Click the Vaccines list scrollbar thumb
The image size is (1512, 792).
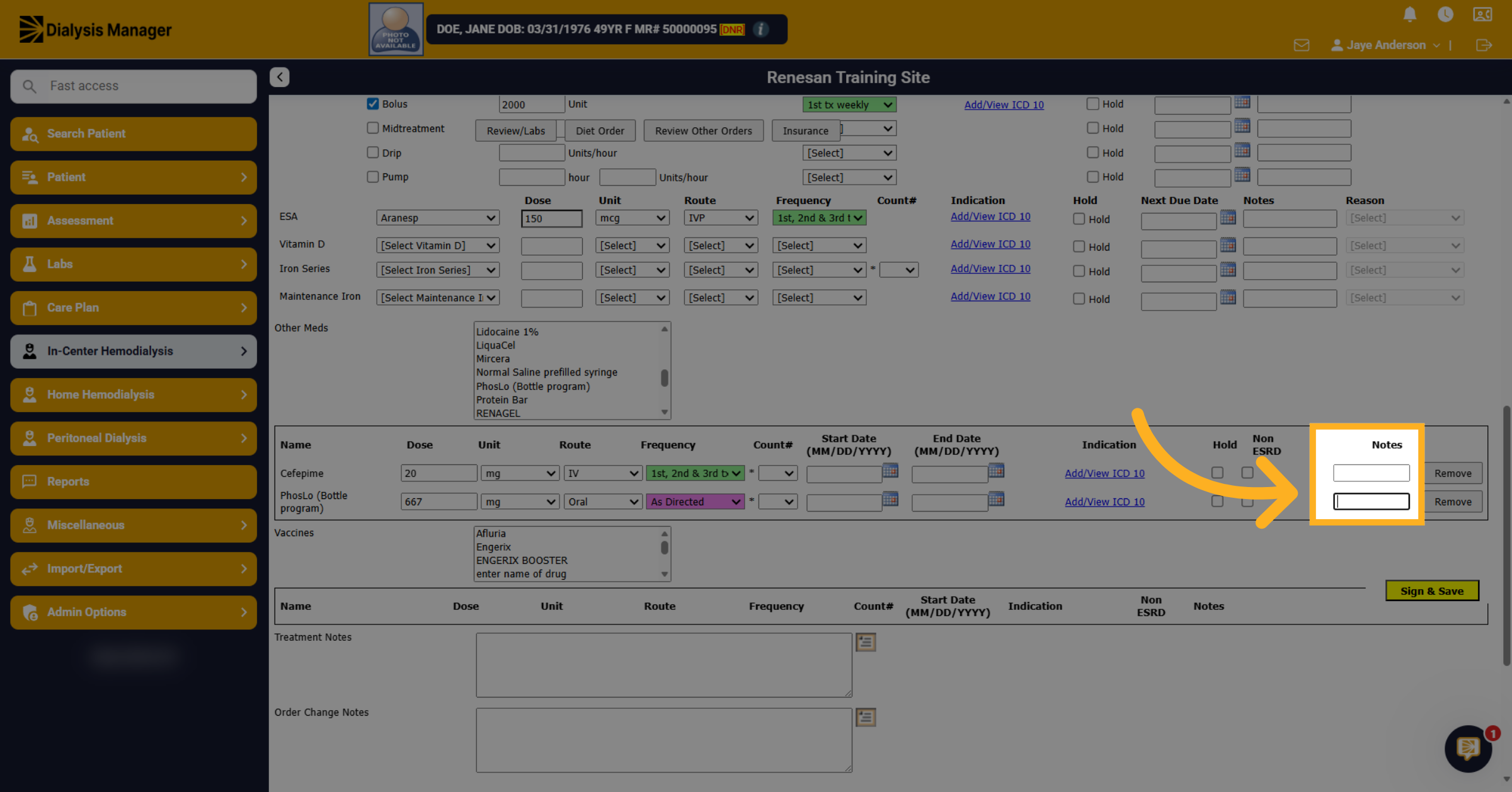tap(664, 548)
